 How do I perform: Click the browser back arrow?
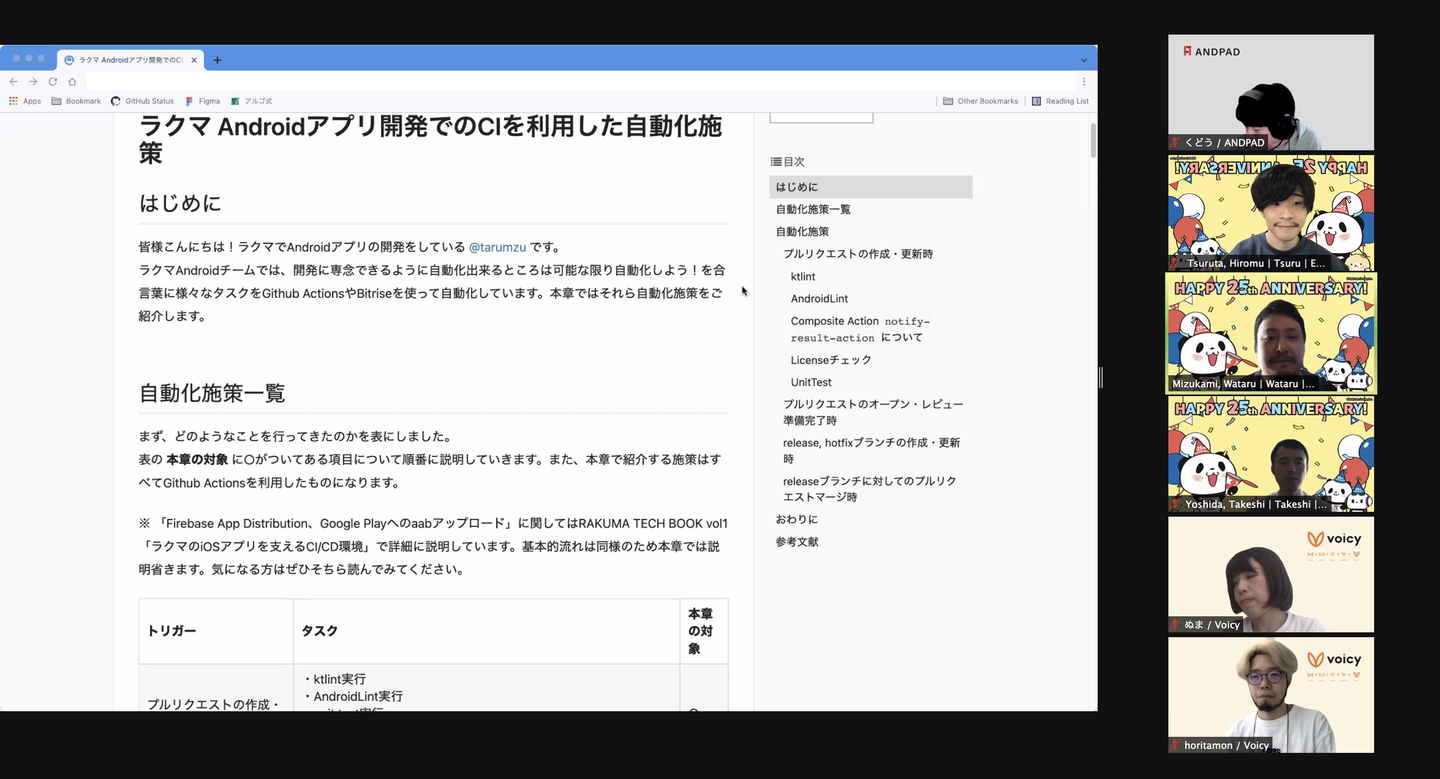pyautogui.click(x=13, y=82)
